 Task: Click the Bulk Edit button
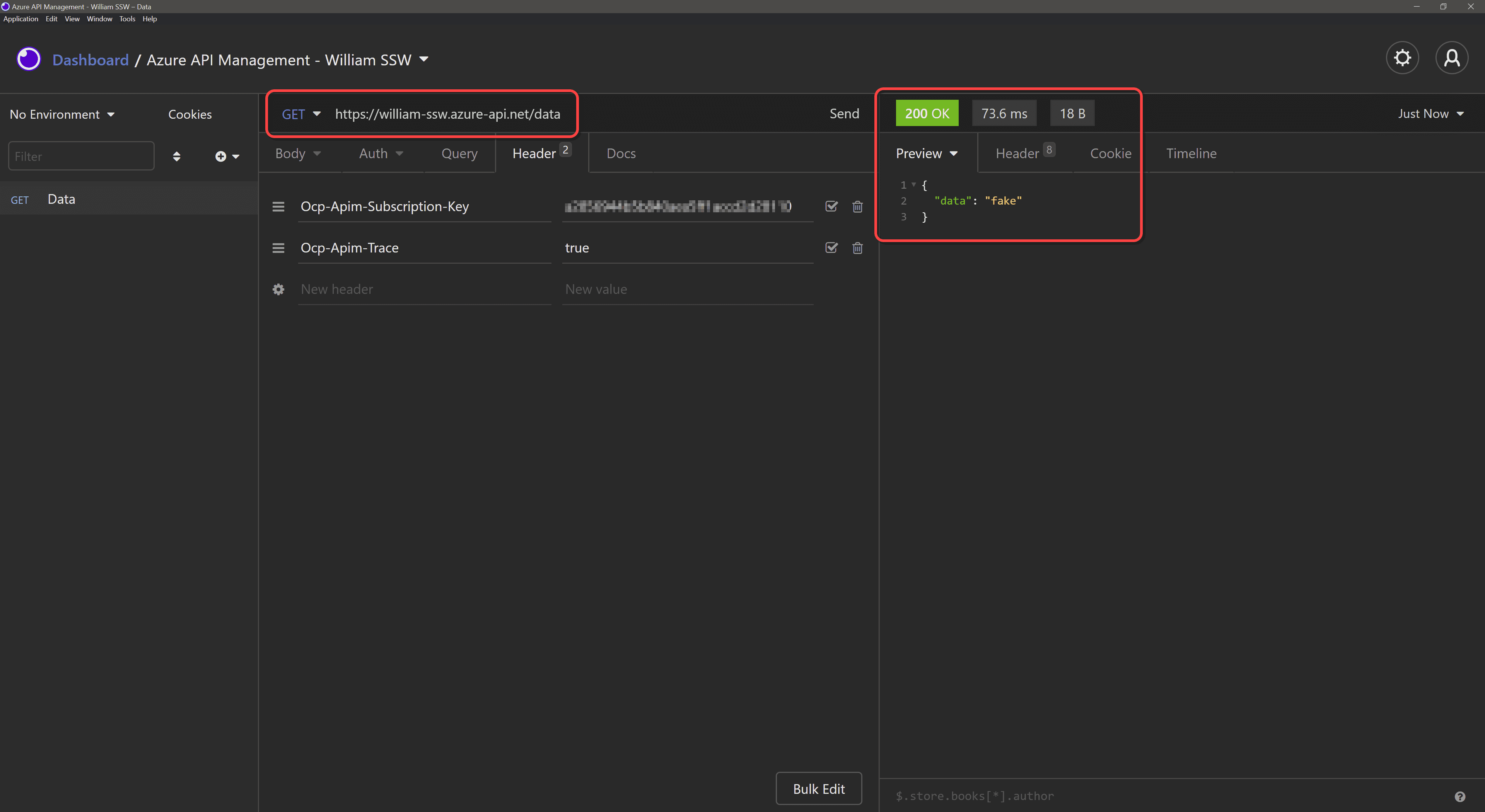[x=819, y=789]
